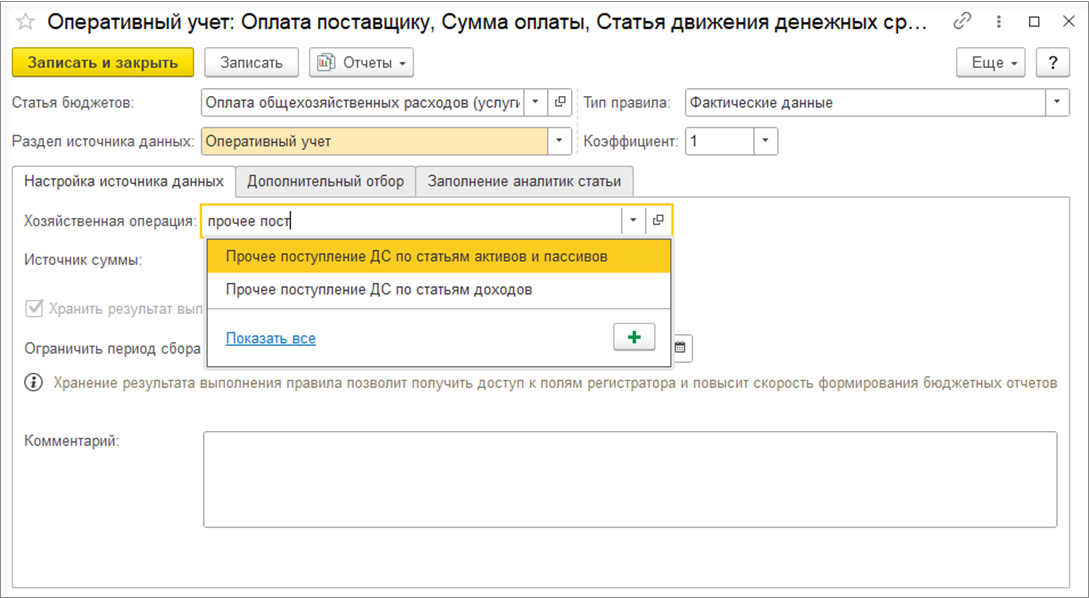1089x598 pixels.
Task: Click the help question mark button
Action: click(1052, 62)
